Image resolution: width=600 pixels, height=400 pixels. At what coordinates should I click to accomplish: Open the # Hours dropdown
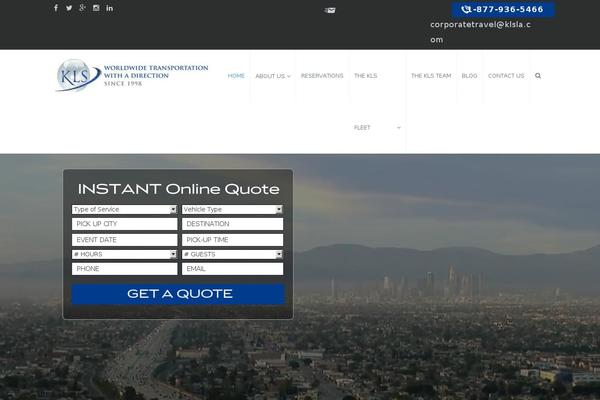click(124, 254)
